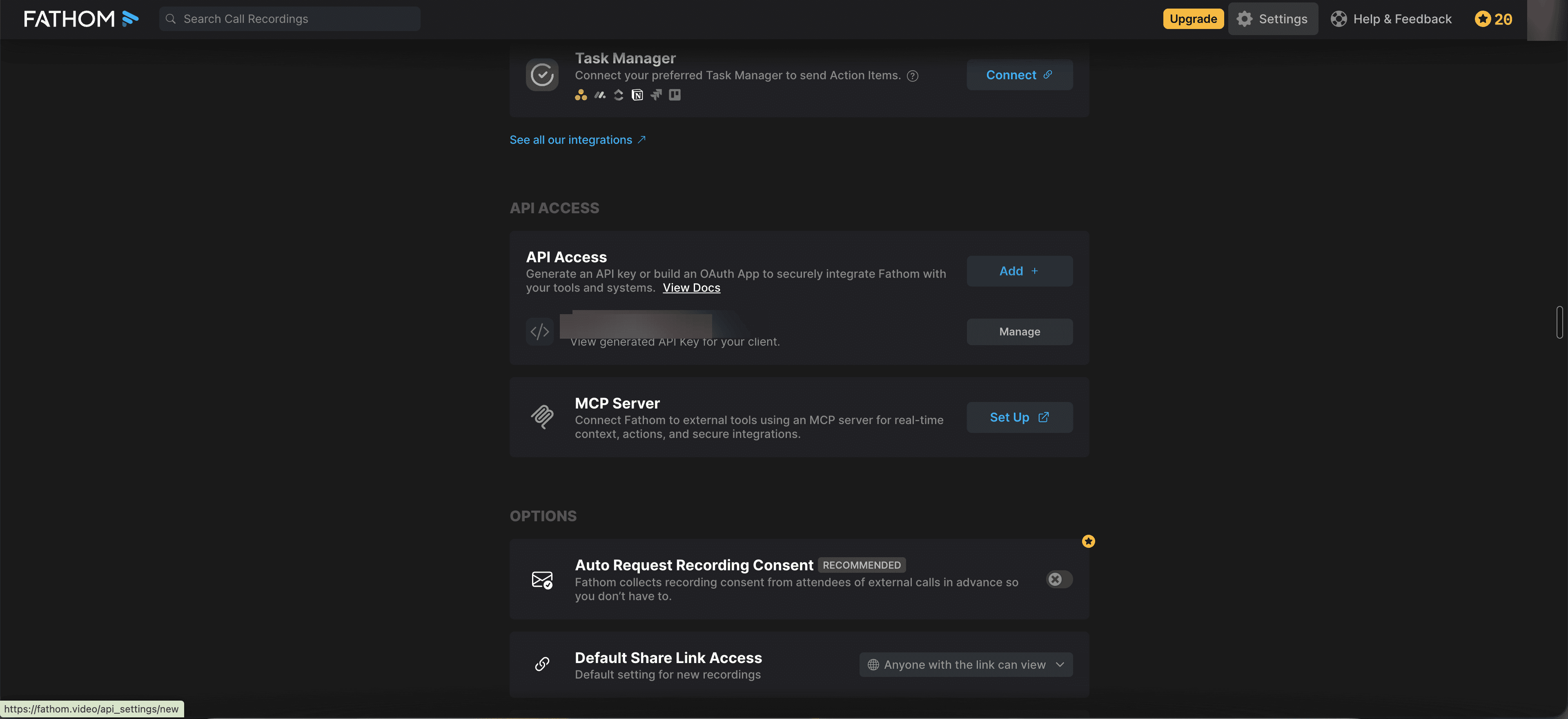Click the ClickUp logo icon
The width and height of the screenshot is (1568, 719).
pyautogui.click(x=619, y=95)
